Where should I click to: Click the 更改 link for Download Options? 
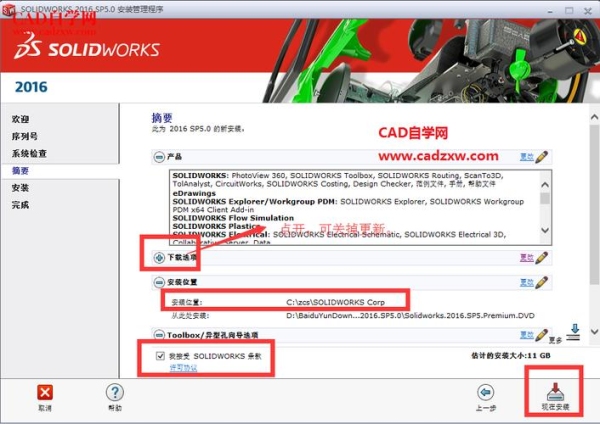click(x=527, y=258)
